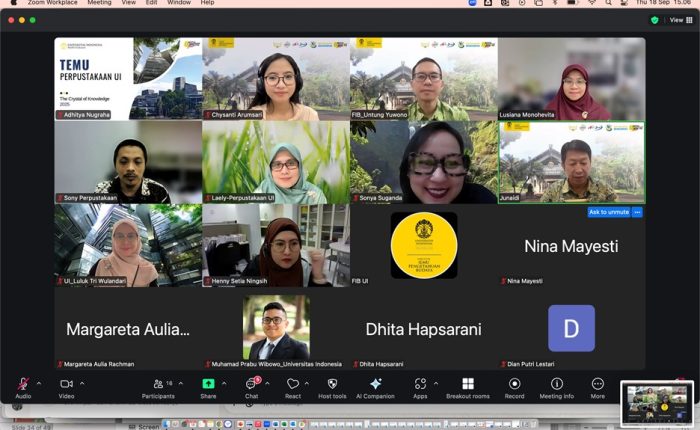Expand video options chevron next to Video
700x430 pixels.
[x=82, y=383]
